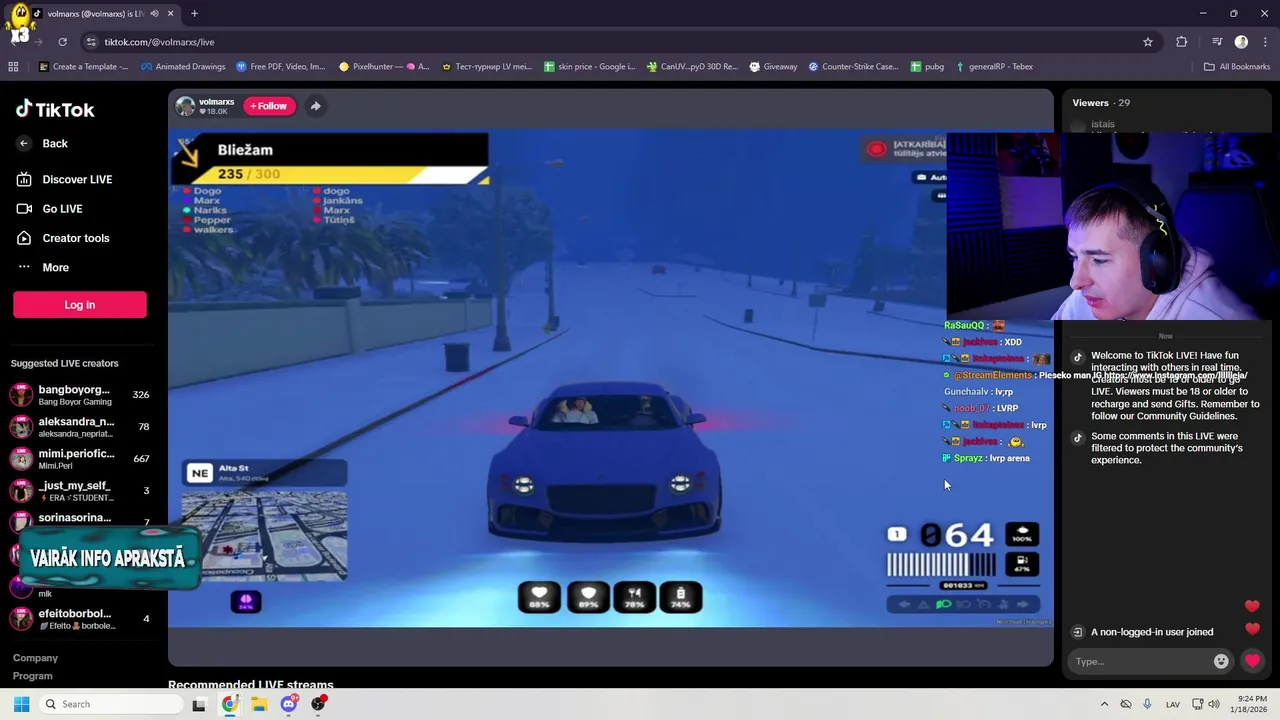The image size is (1280, 720).
Task: Open Pixelhunter bookmark
Action: click(x=384, y=67)
